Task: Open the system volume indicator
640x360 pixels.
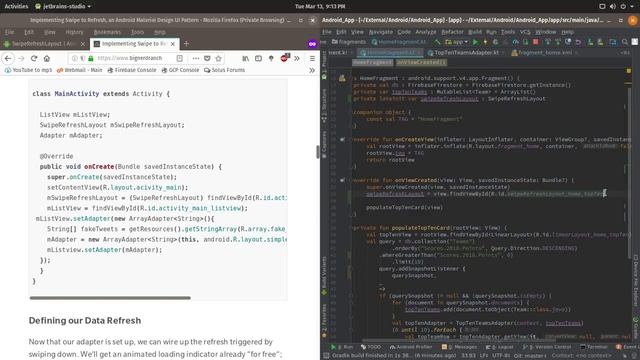Action: (613, 7)
